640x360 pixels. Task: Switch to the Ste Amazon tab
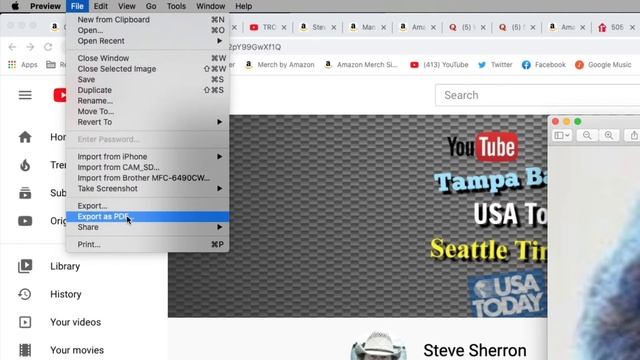point(313,27)
